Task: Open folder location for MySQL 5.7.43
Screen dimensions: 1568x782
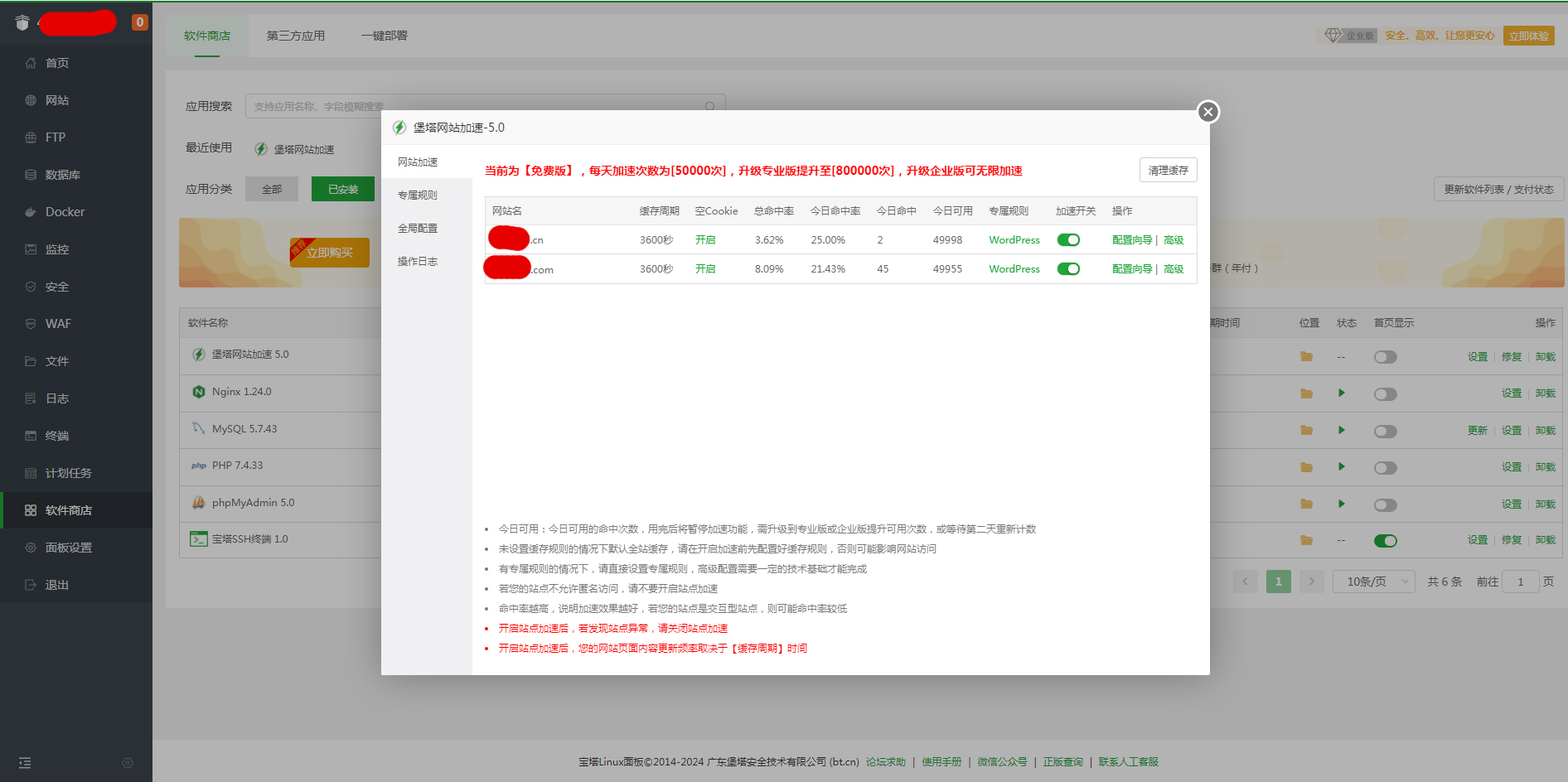Action: pyautogui.click(x=1306, y=430)
